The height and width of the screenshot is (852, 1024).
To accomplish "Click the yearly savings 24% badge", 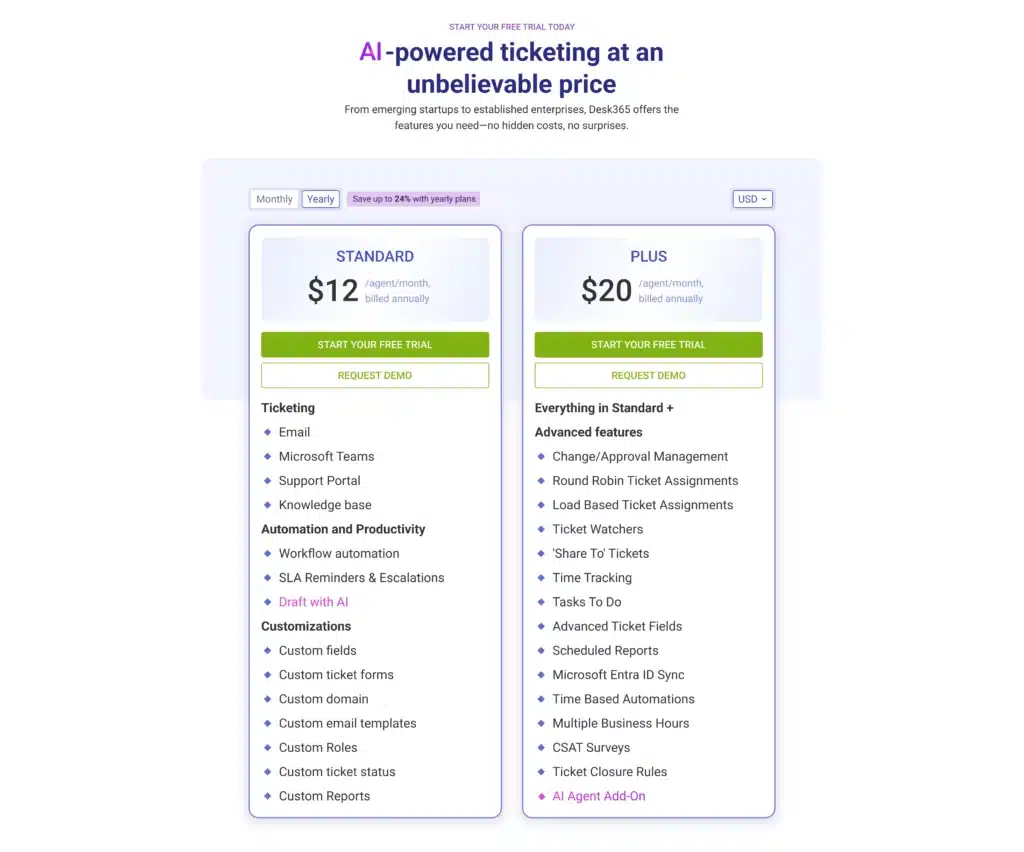I will (x=414, y=199).
